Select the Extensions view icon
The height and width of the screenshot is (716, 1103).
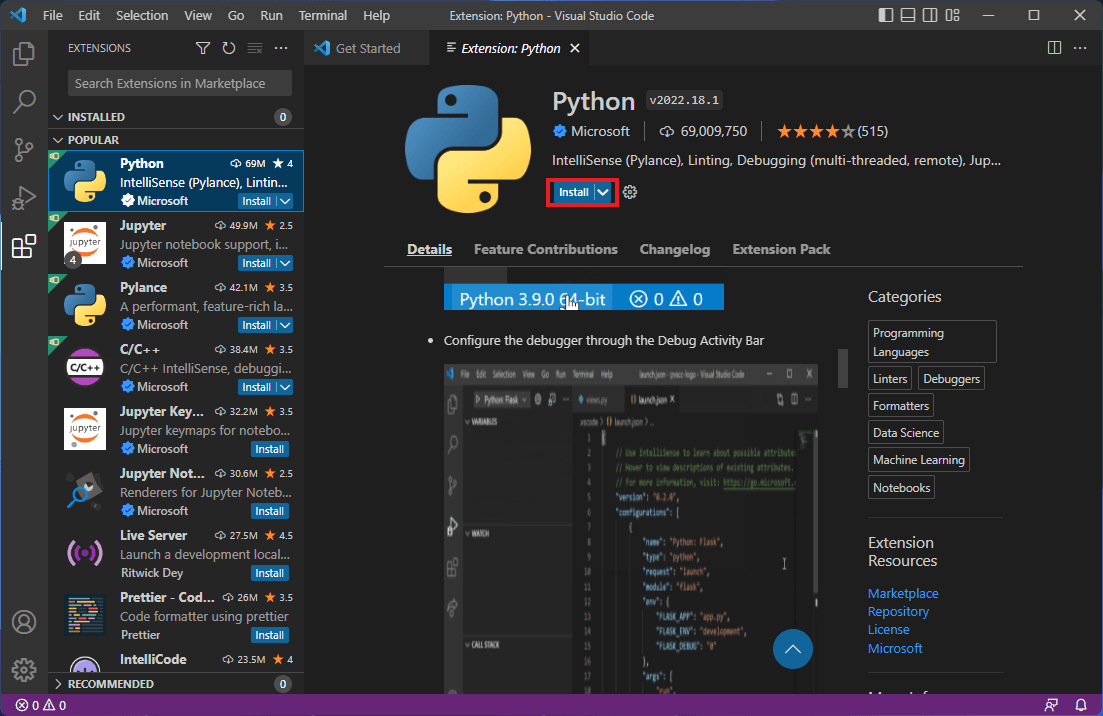pyautogui.click(x=24, y=246)
